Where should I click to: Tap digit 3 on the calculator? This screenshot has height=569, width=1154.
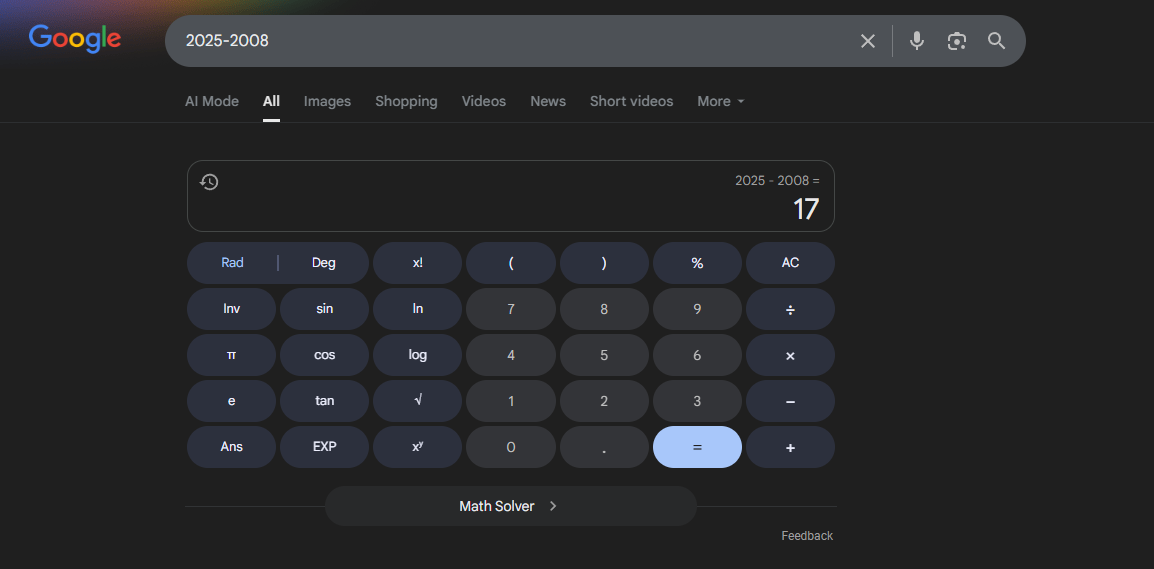(x=697, y=401)
